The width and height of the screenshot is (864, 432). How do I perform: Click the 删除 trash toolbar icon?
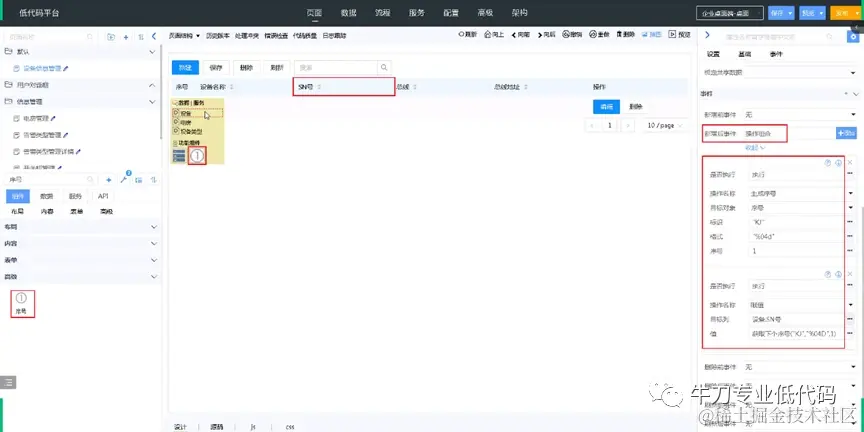pos(625,34)
